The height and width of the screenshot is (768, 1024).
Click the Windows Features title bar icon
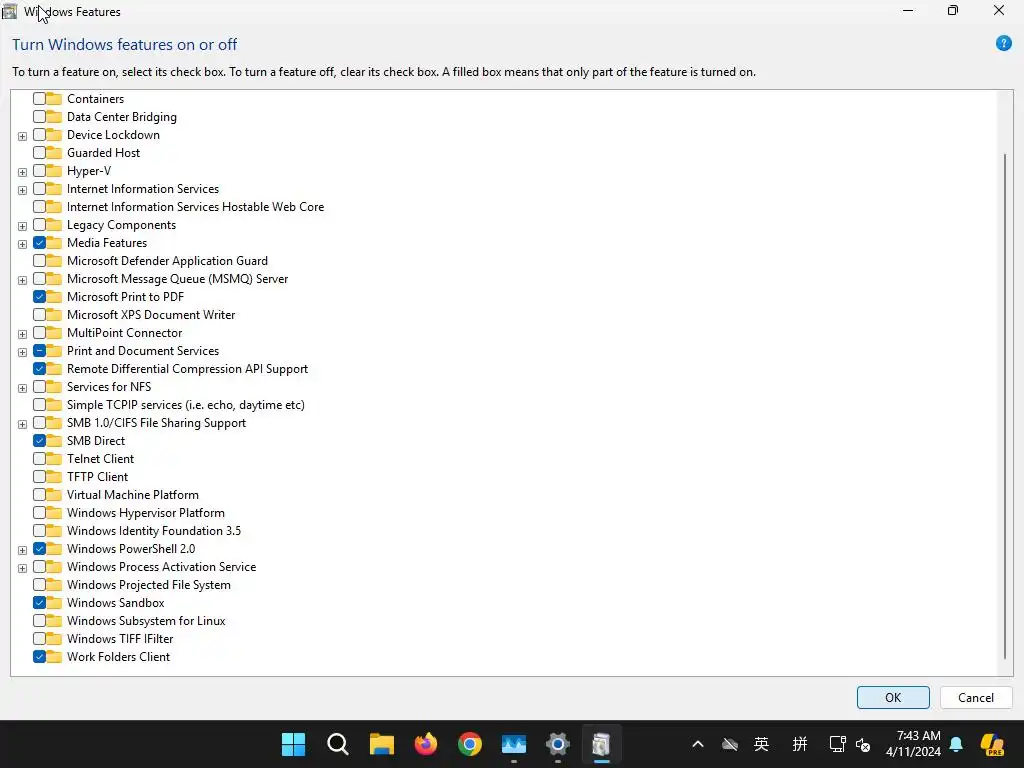coord(10,11)
